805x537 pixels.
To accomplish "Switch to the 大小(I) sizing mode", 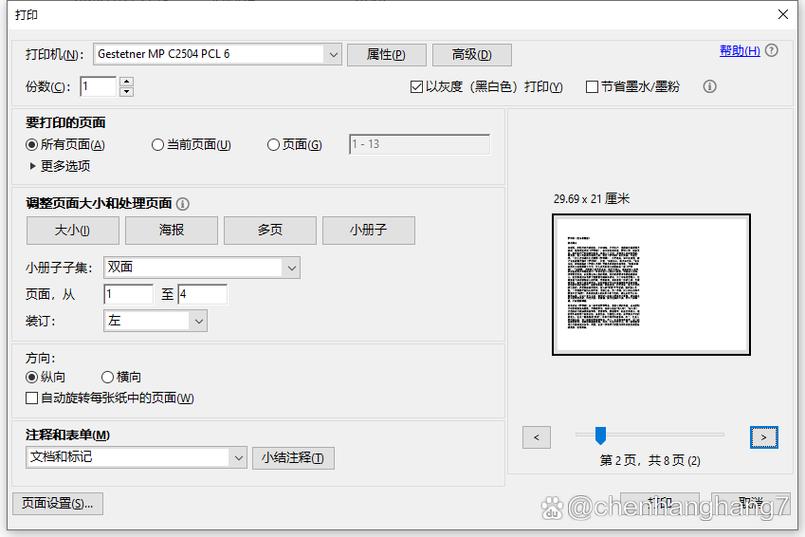I will click(x=72, y=230).
